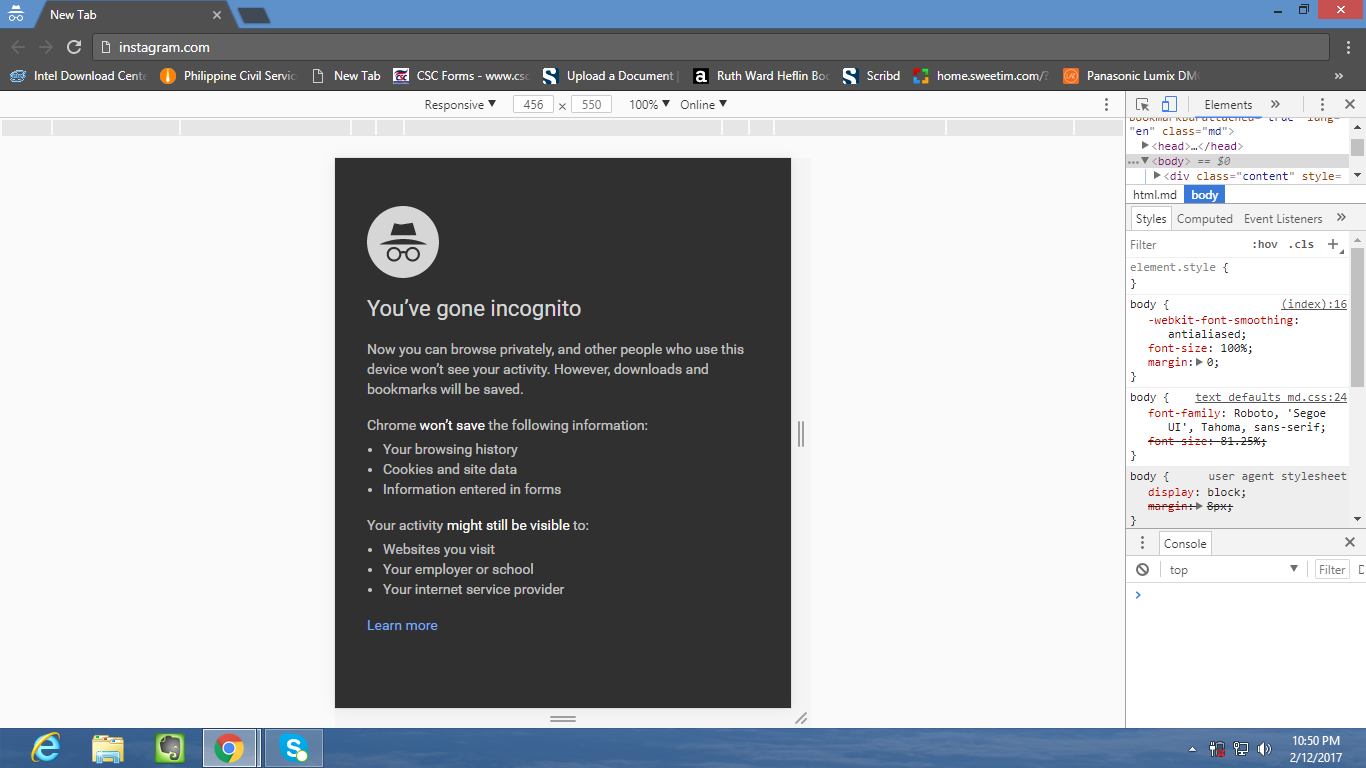Open DevTools customize menu (three dots)
This screenshot has width=1366, height=768.
(1322, 104)
